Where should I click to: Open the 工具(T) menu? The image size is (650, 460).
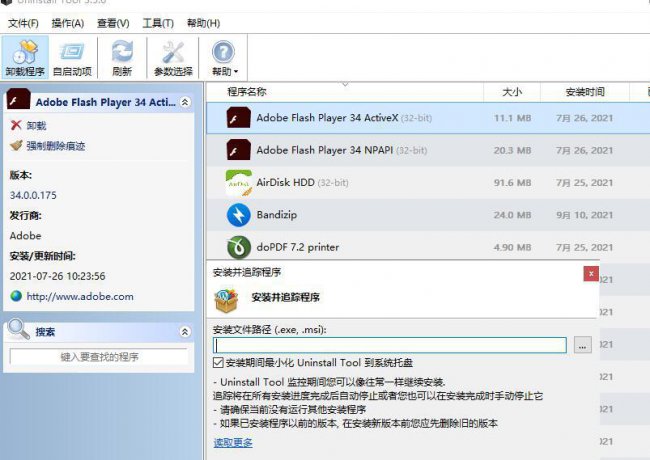[x=158, y=23]
